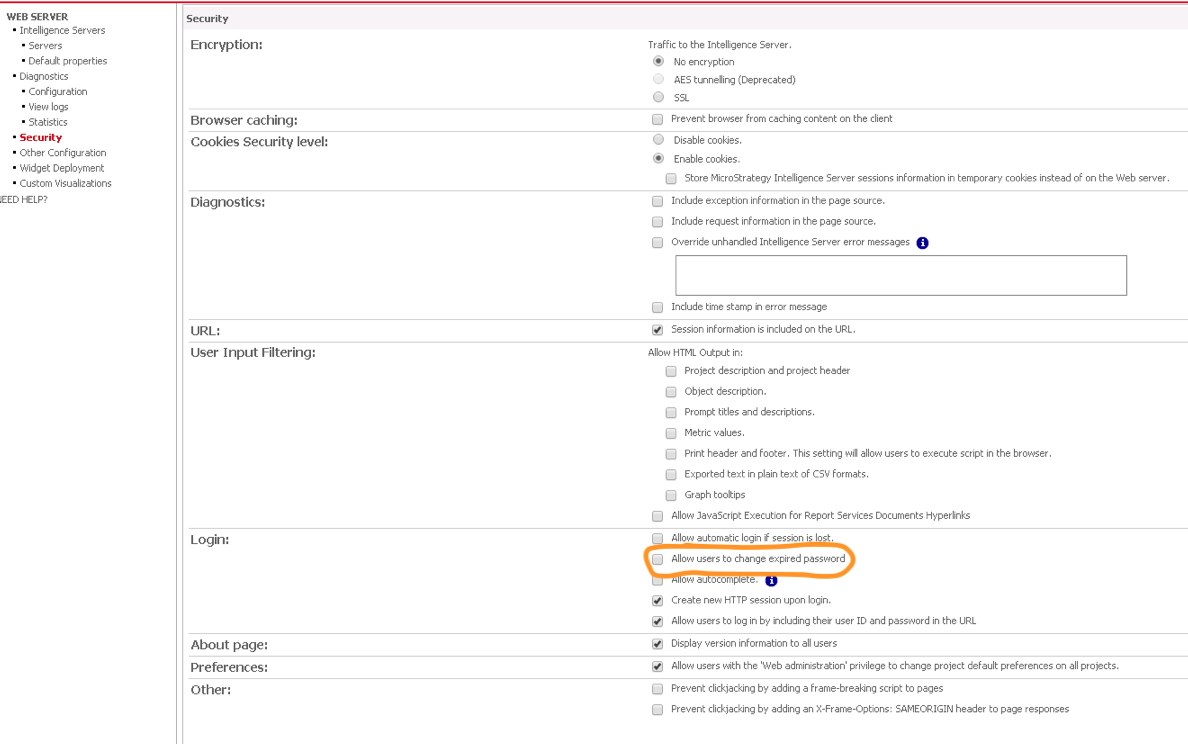The width and height of the screenshot is (1188, 744).
Task: Check Prevent clickjacking with frame-breaking script
Action: (657, 688)
